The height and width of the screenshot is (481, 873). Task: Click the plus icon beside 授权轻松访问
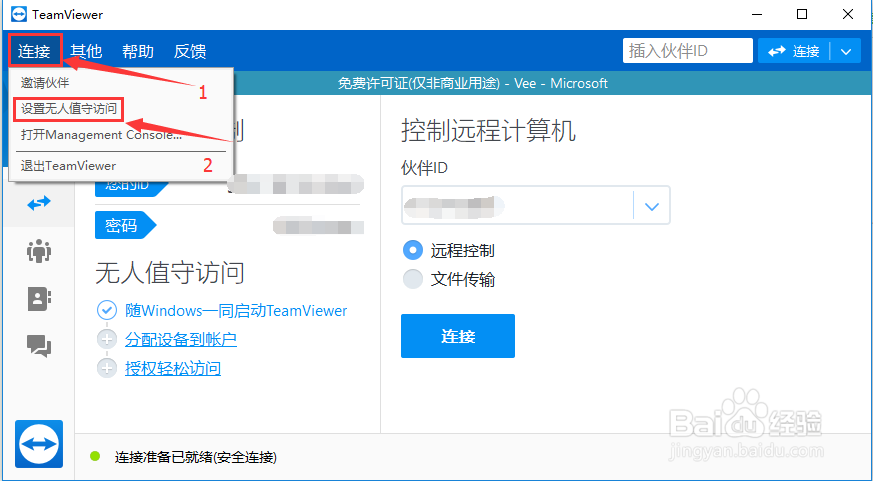(107, 368)
